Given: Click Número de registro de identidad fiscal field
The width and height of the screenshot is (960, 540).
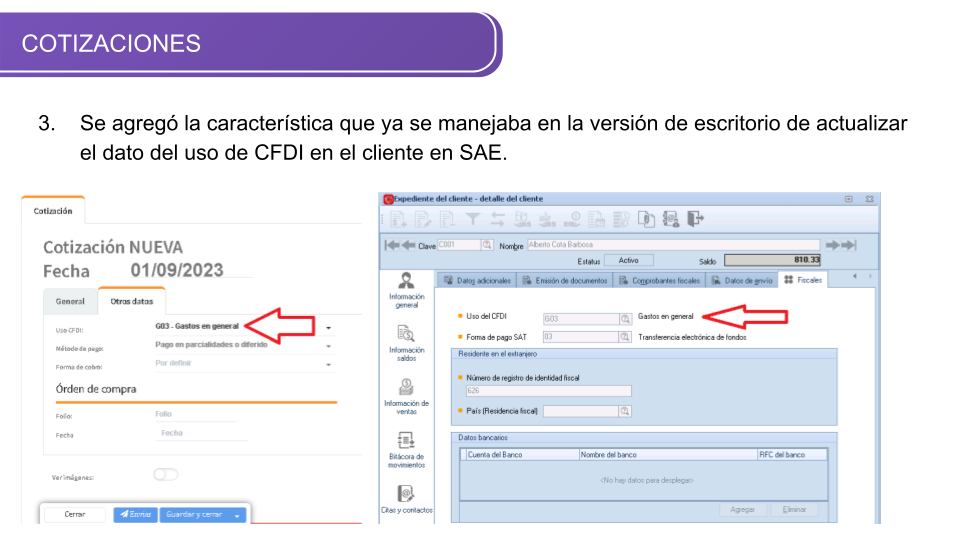Looking at the screenshot, I should point(549,391).
